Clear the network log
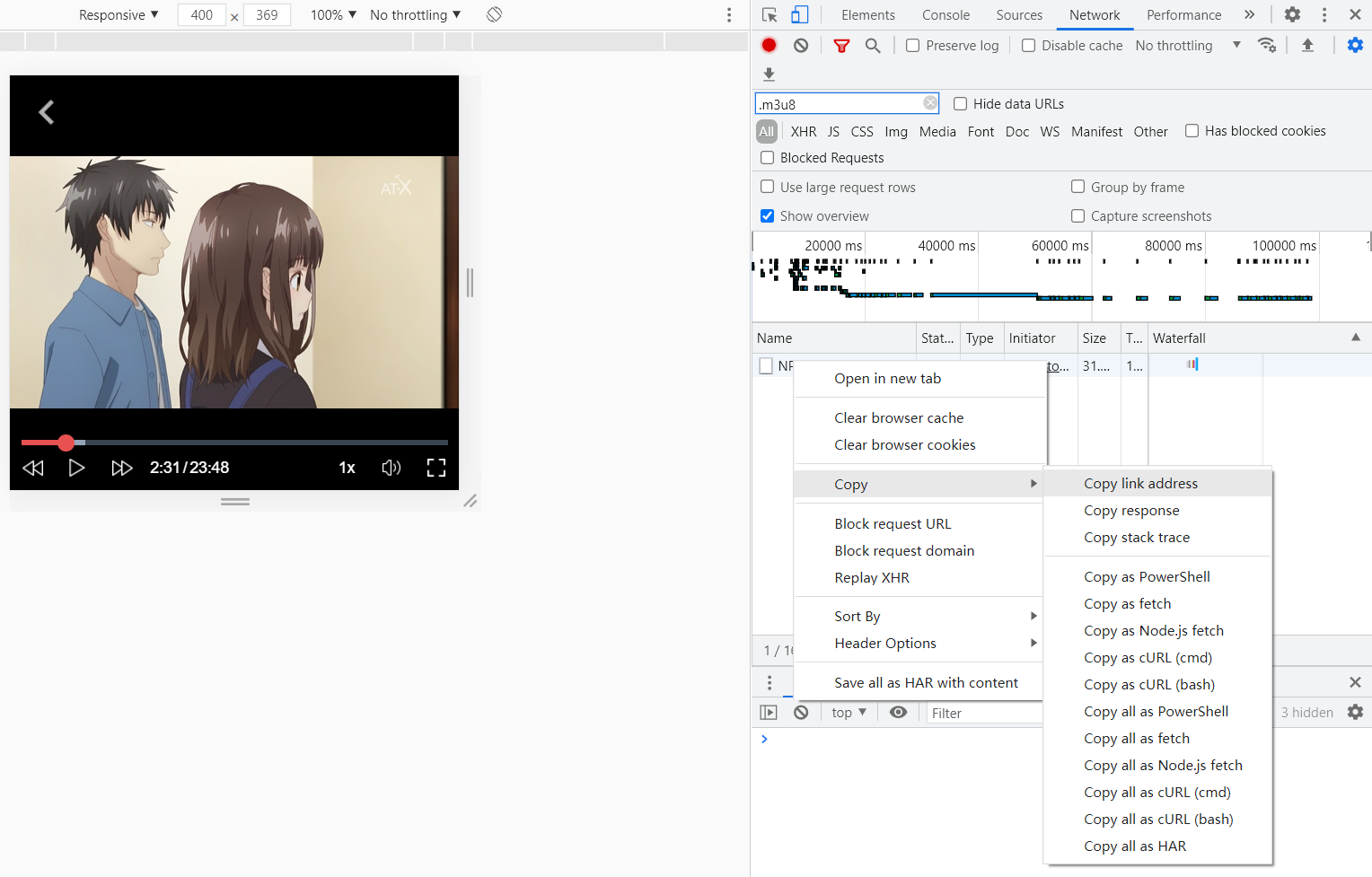1372x877 pixels. [x=801, y=45]
